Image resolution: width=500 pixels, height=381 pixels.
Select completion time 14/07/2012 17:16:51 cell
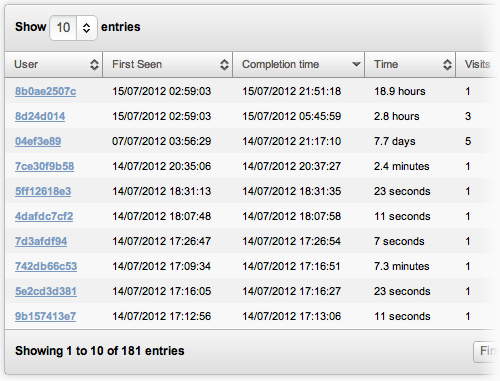coord(292,266)
